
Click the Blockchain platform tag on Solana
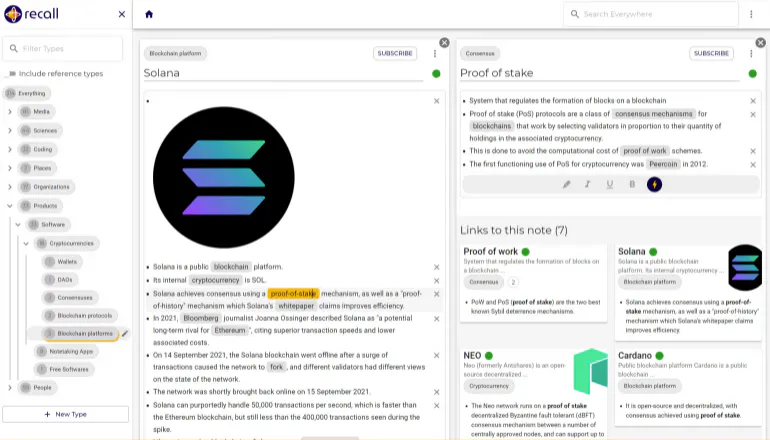[175, 54]
